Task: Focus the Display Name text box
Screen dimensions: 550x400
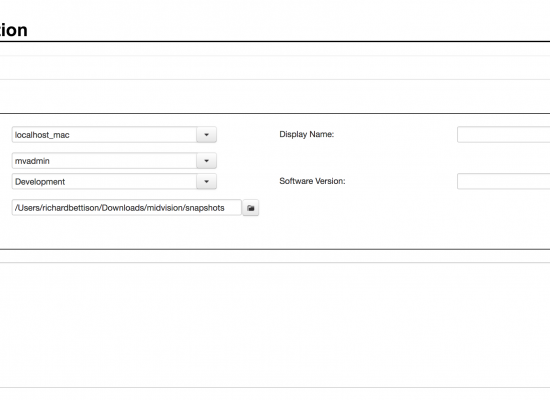Action: click(503, 135)
